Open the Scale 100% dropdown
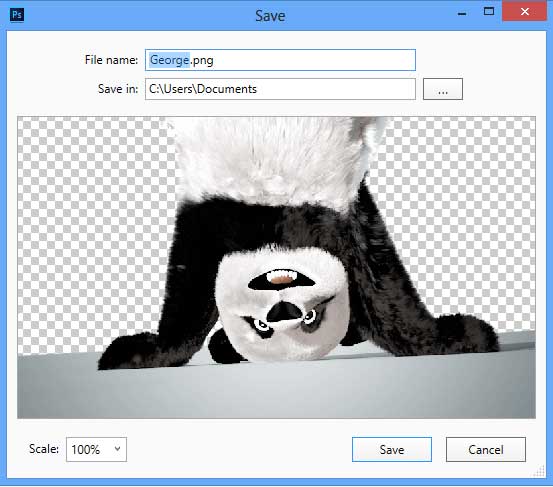553x487 pixels. pos(96,449)
